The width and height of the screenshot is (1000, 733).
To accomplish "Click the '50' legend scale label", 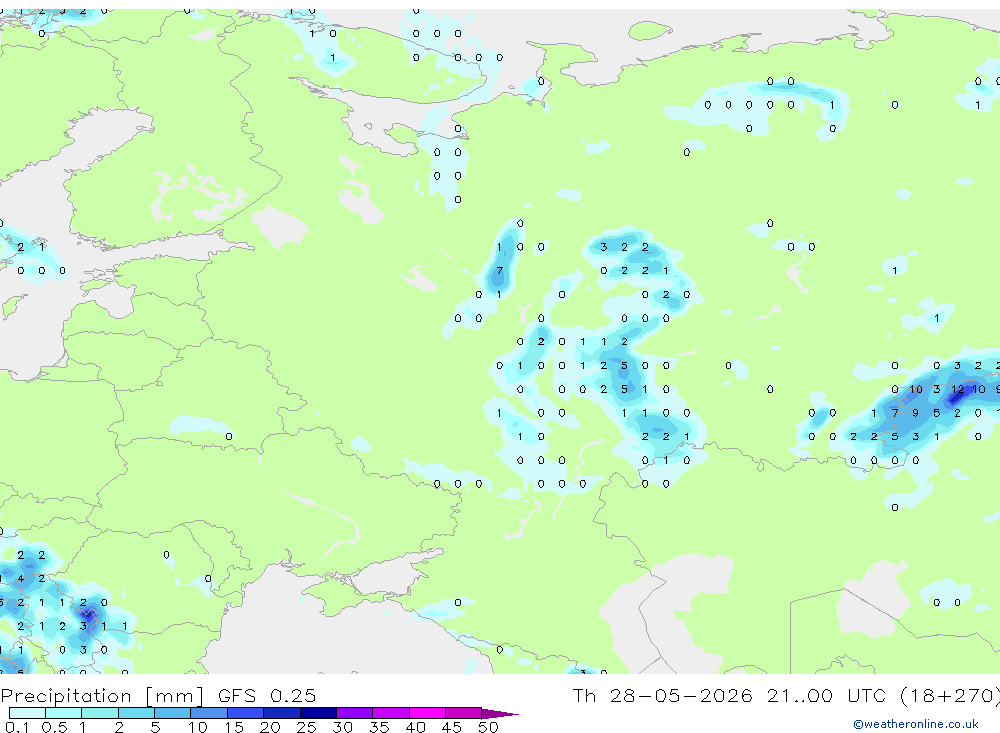I will 488,727.
